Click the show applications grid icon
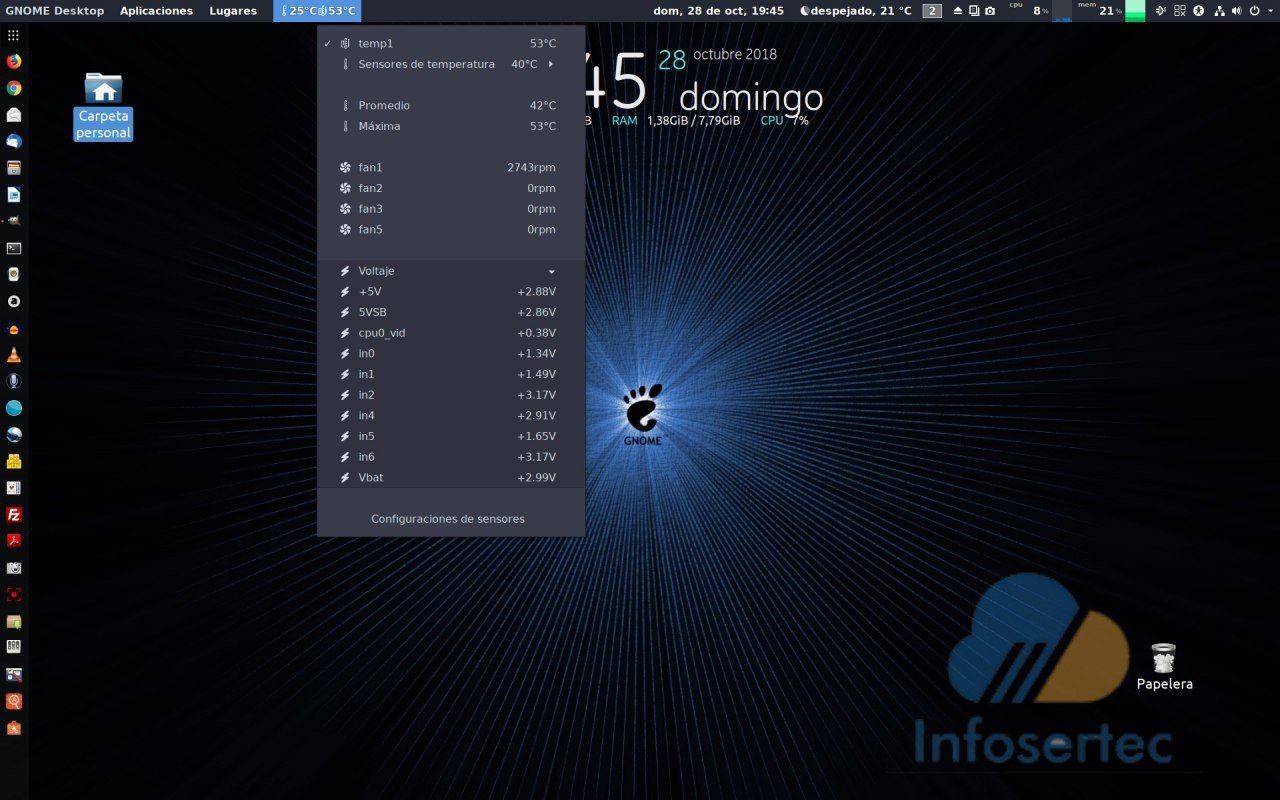The height and width of the screenshot is (800, 1280). [x=13, y=35]
